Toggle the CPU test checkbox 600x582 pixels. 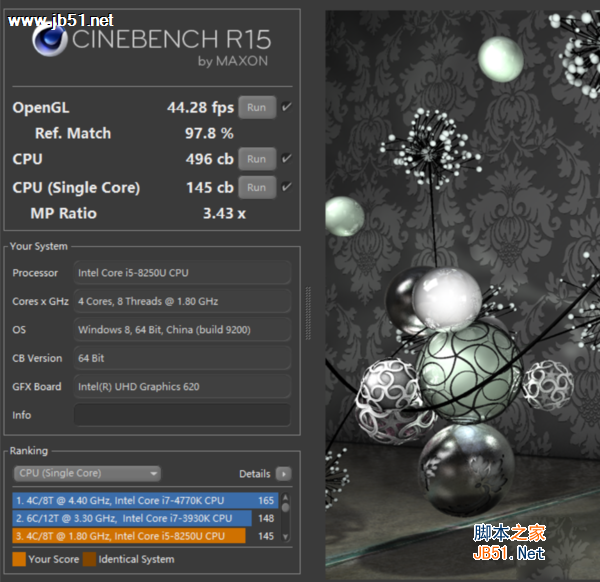coord(286,158)
